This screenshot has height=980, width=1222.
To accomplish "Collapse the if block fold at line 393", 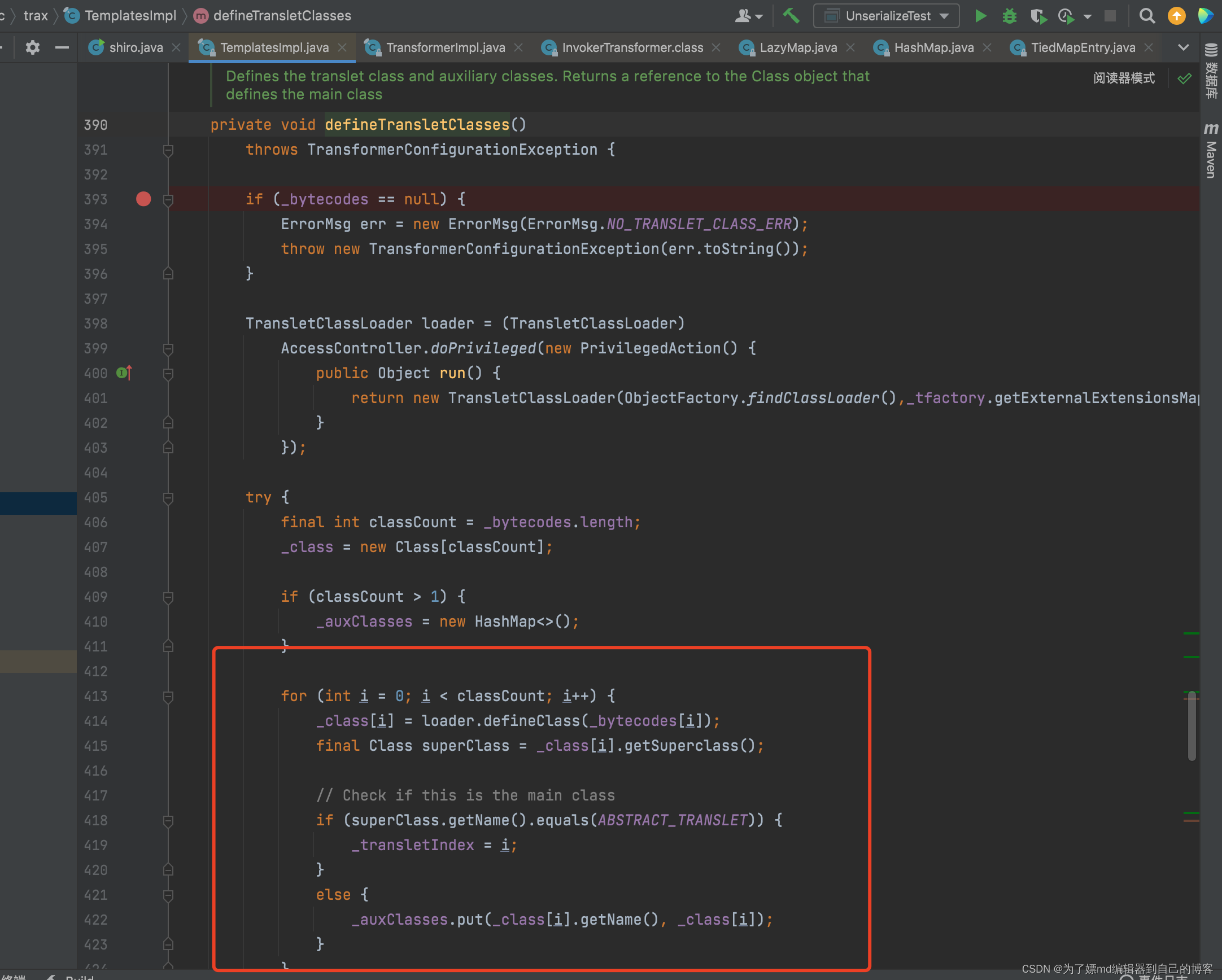I will click(168, 199).
